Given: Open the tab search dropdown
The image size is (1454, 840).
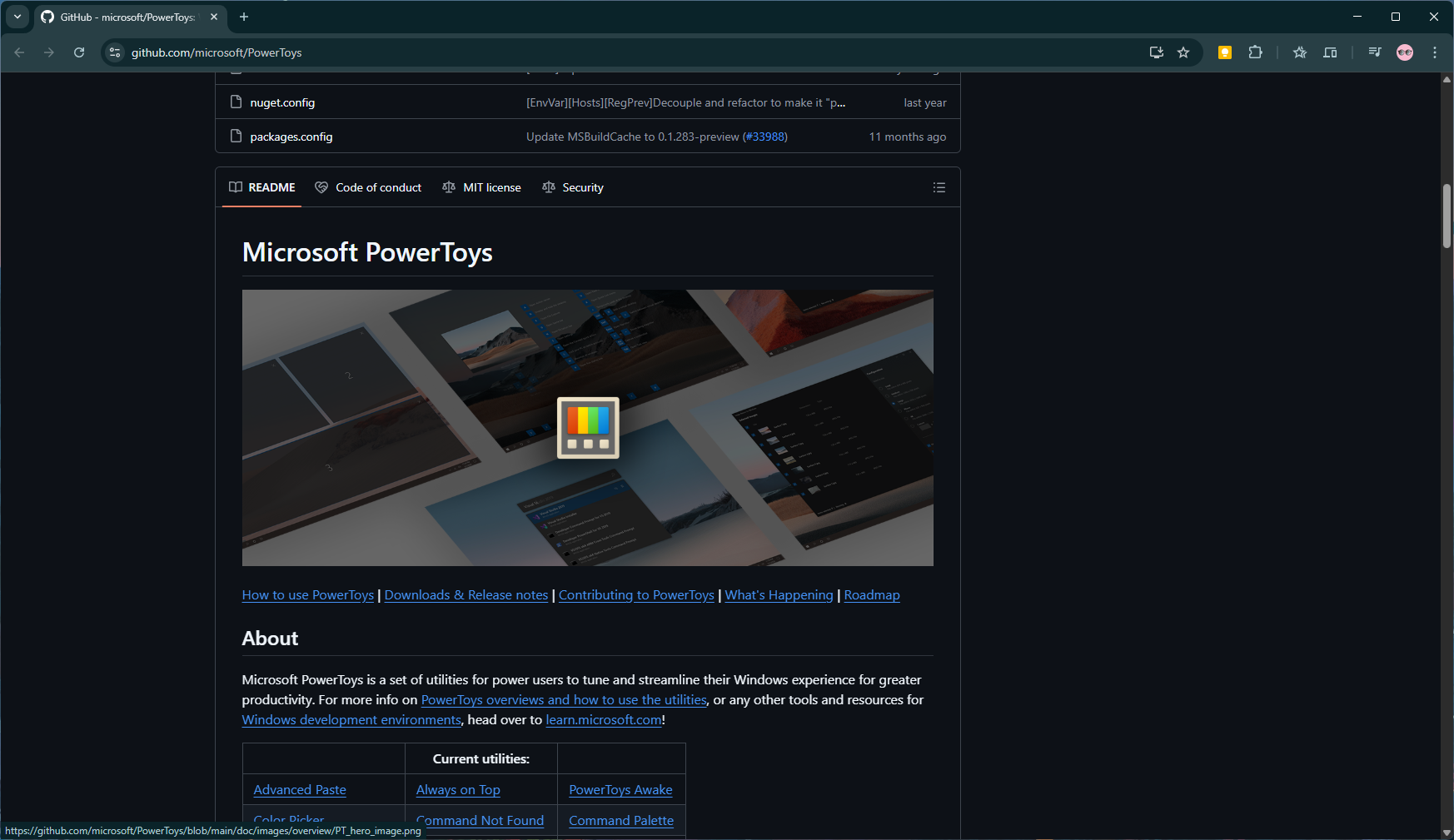Looking at the screenshot, I should coord(17,17).
